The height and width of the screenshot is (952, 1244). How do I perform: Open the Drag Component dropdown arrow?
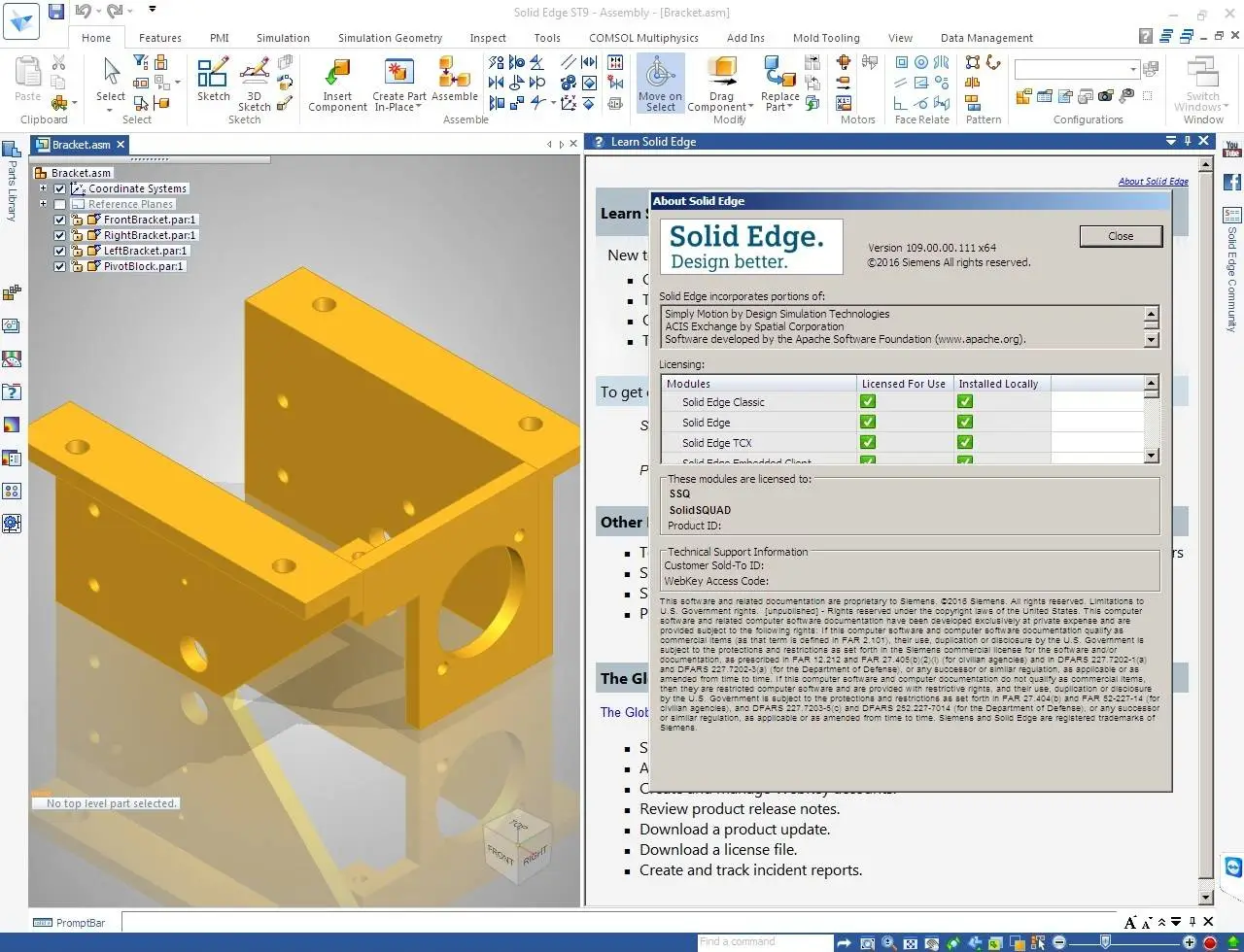(x=750, y=107)
